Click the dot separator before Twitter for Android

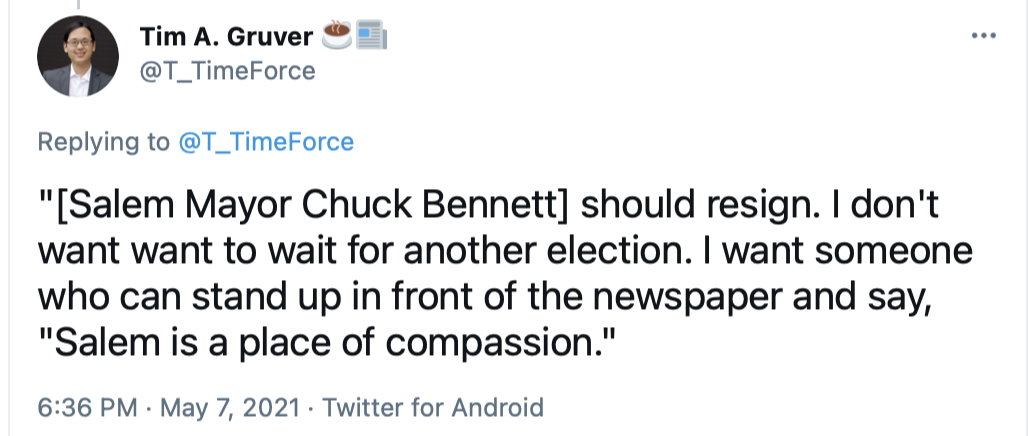click(311, 408)
